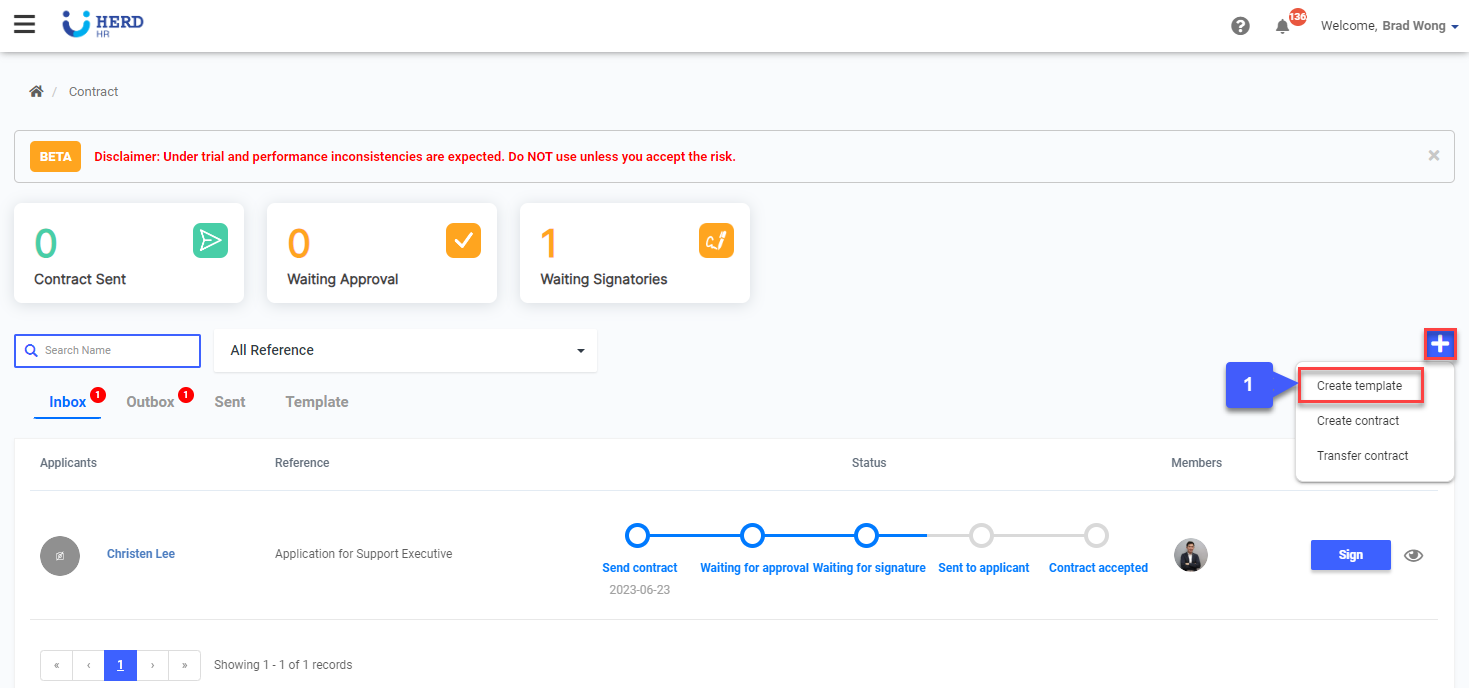The height and width of the screenshot is (688, 1469).
Task: Open the Brad Wong user menu
Action: pos(1389,26)
